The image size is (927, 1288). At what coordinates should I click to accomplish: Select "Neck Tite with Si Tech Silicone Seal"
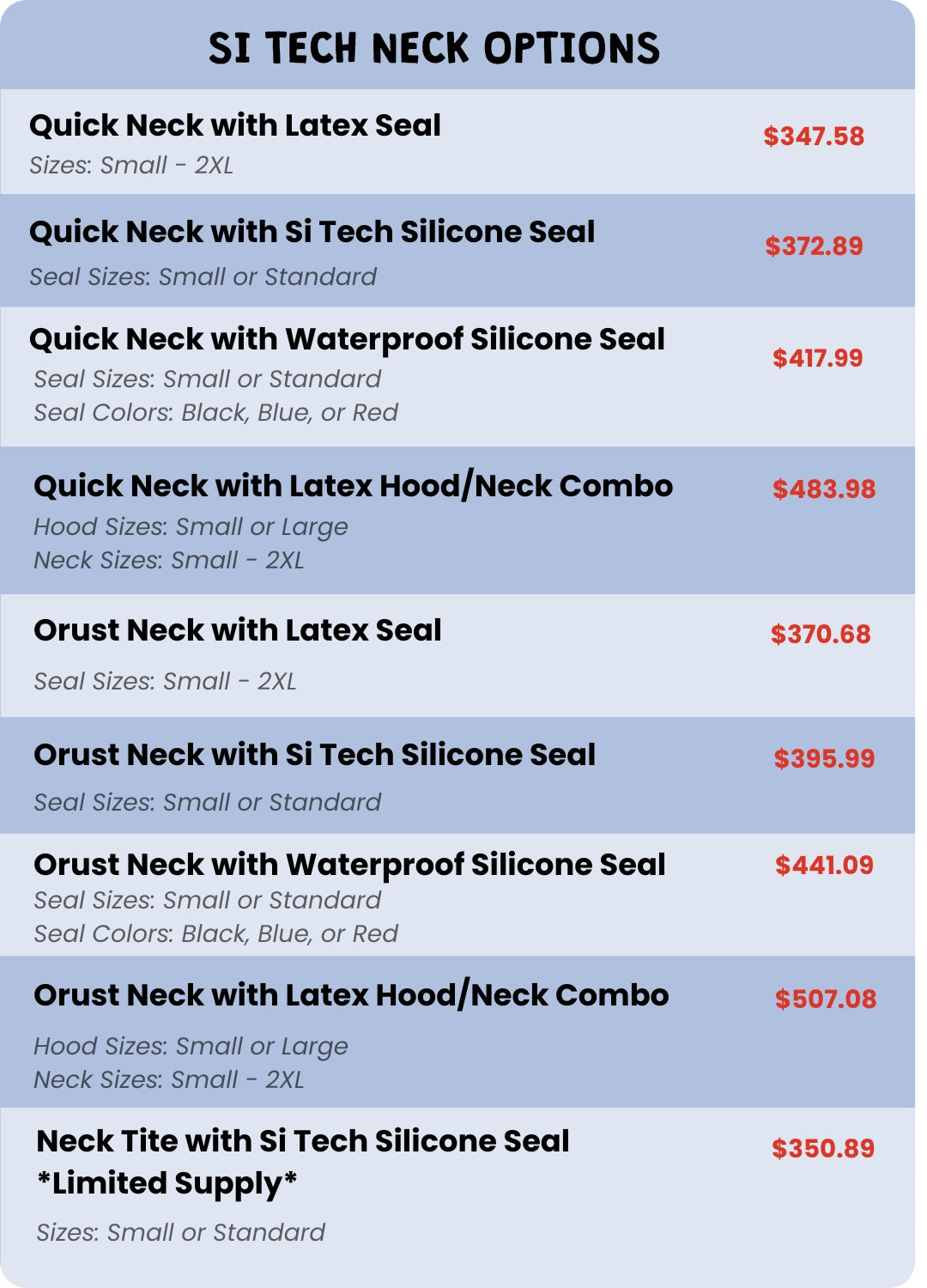pyautogui.click(x=302, y=1141)
